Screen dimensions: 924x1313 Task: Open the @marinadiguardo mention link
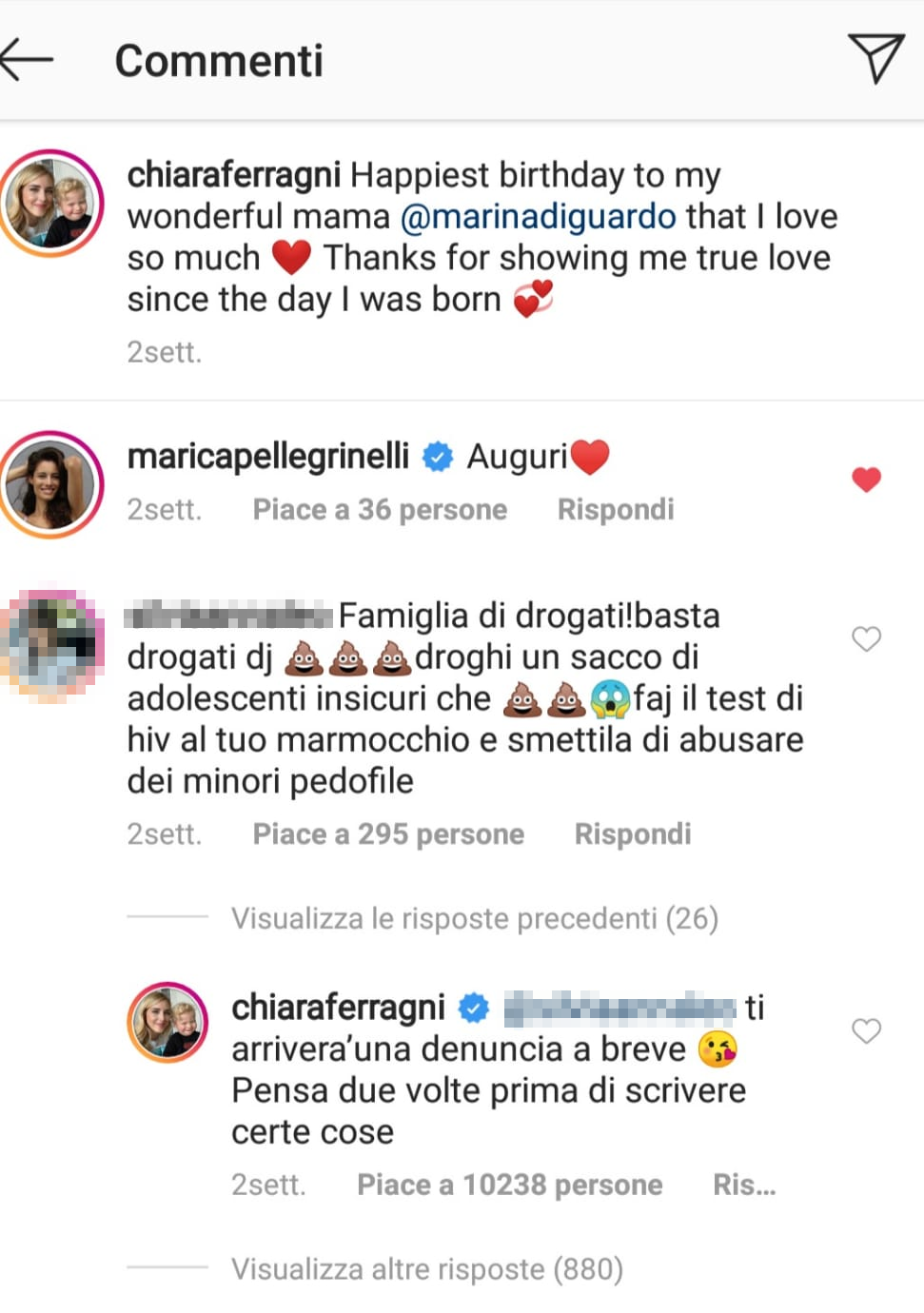(x=538, y=216)
